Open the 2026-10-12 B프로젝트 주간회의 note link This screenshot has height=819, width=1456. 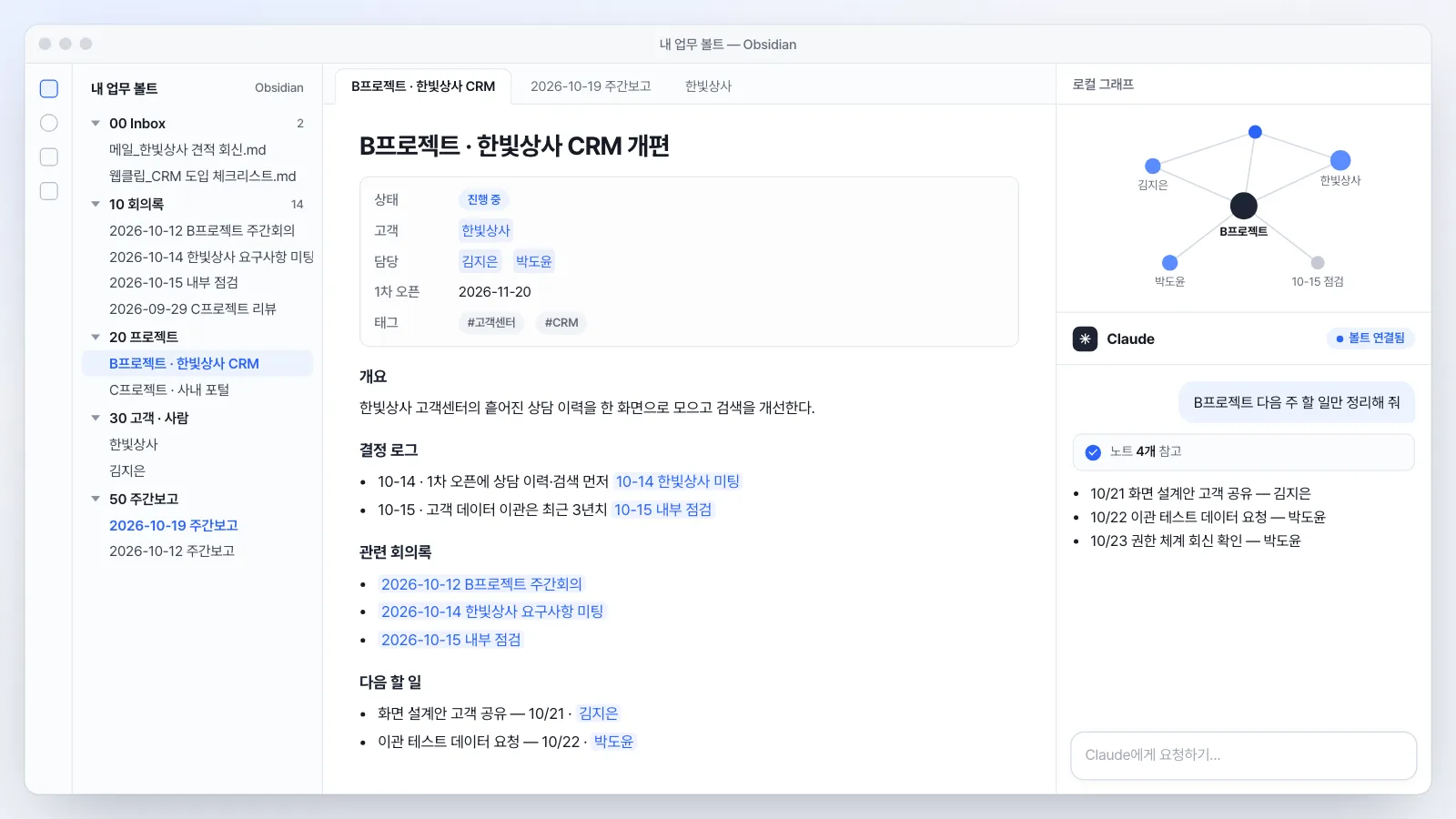pos(481,584)
